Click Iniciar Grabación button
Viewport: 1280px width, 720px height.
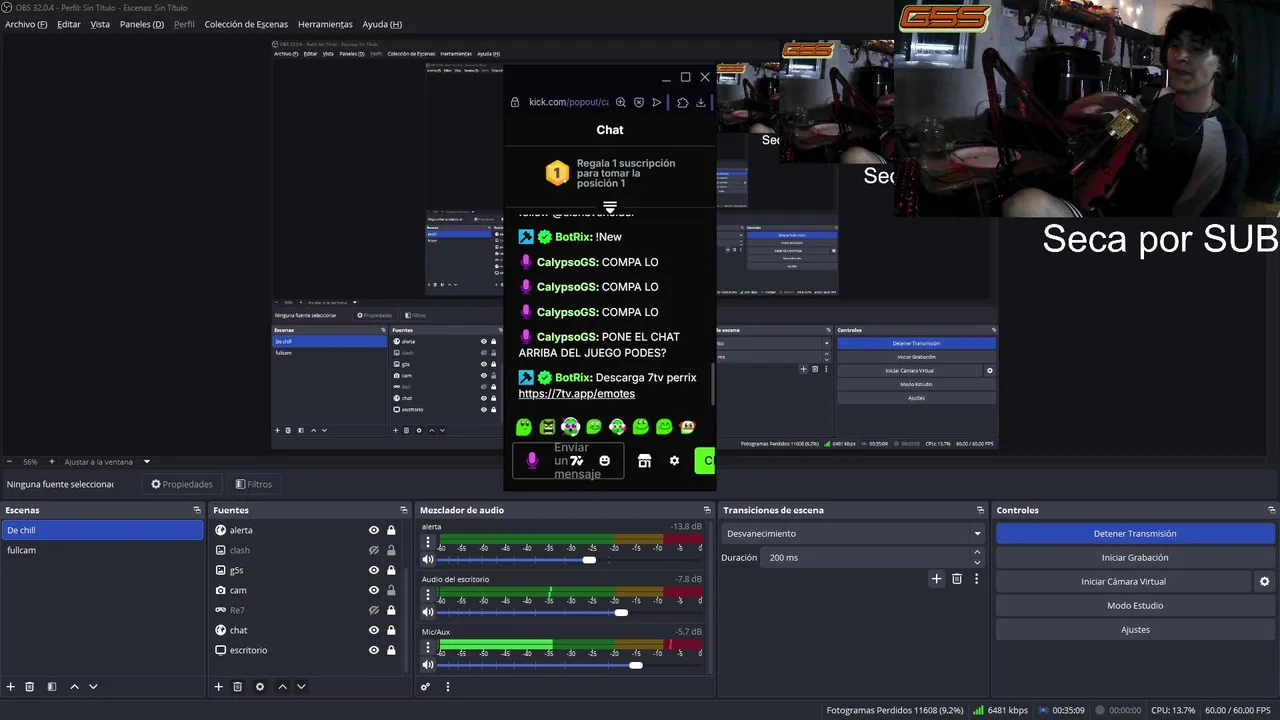point(1135,558)
